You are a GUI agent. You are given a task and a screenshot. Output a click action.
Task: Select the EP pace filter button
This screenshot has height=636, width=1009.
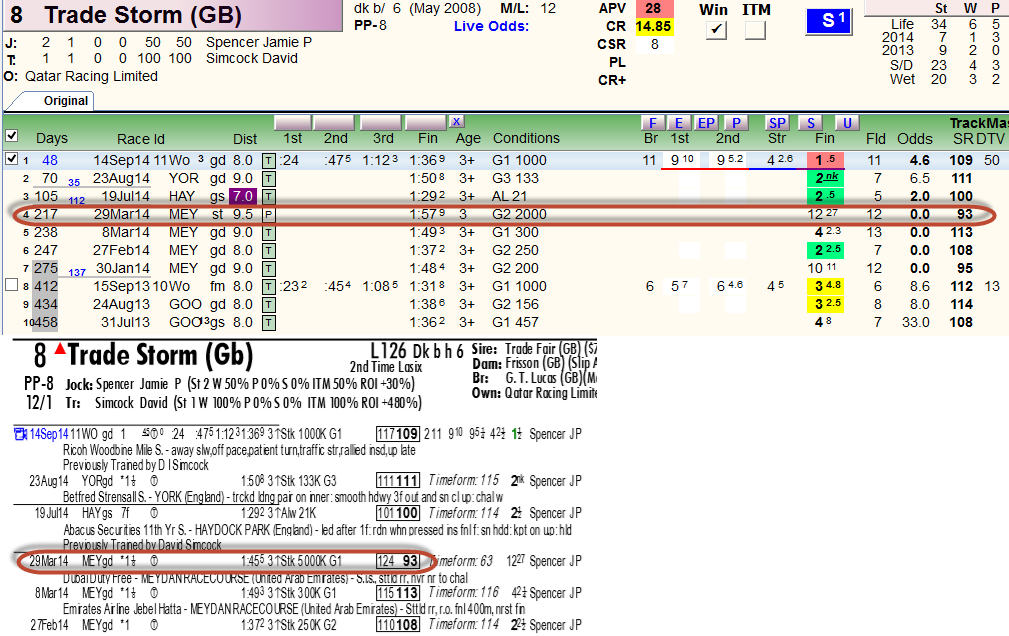[706, 123]
